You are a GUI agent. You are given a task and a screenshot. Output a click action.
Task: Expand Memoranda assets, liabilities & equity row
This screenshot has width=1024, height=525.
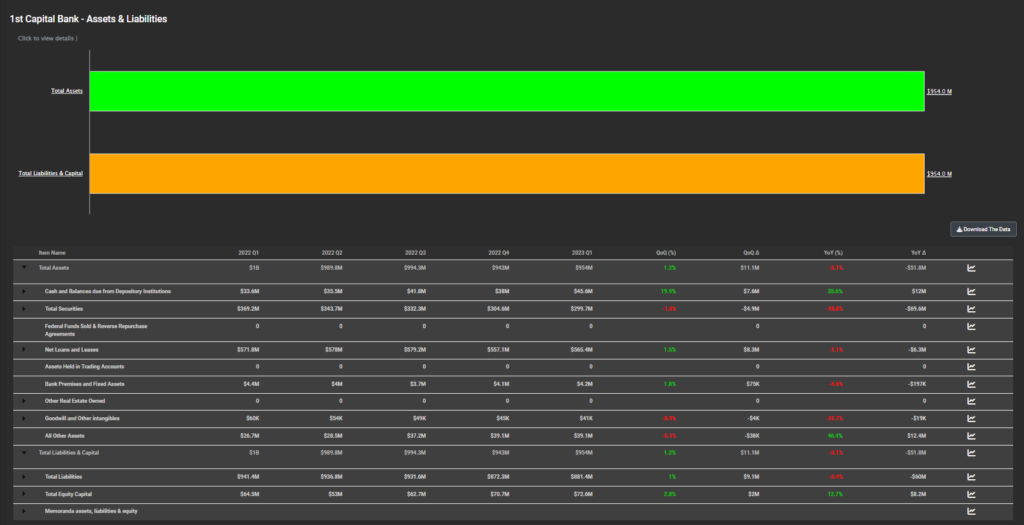click(24, 511)
